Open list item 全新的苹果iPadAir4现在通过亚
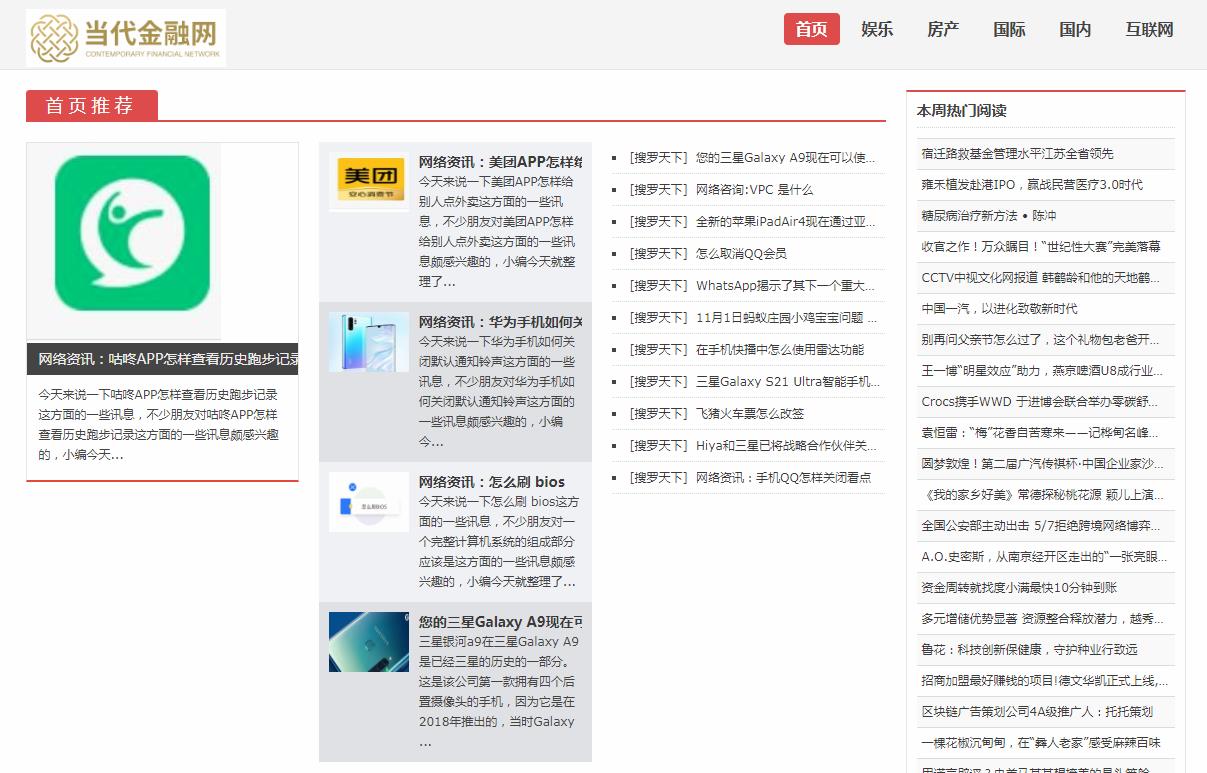This screenshot has height=773, width=1207. (786, 221)
